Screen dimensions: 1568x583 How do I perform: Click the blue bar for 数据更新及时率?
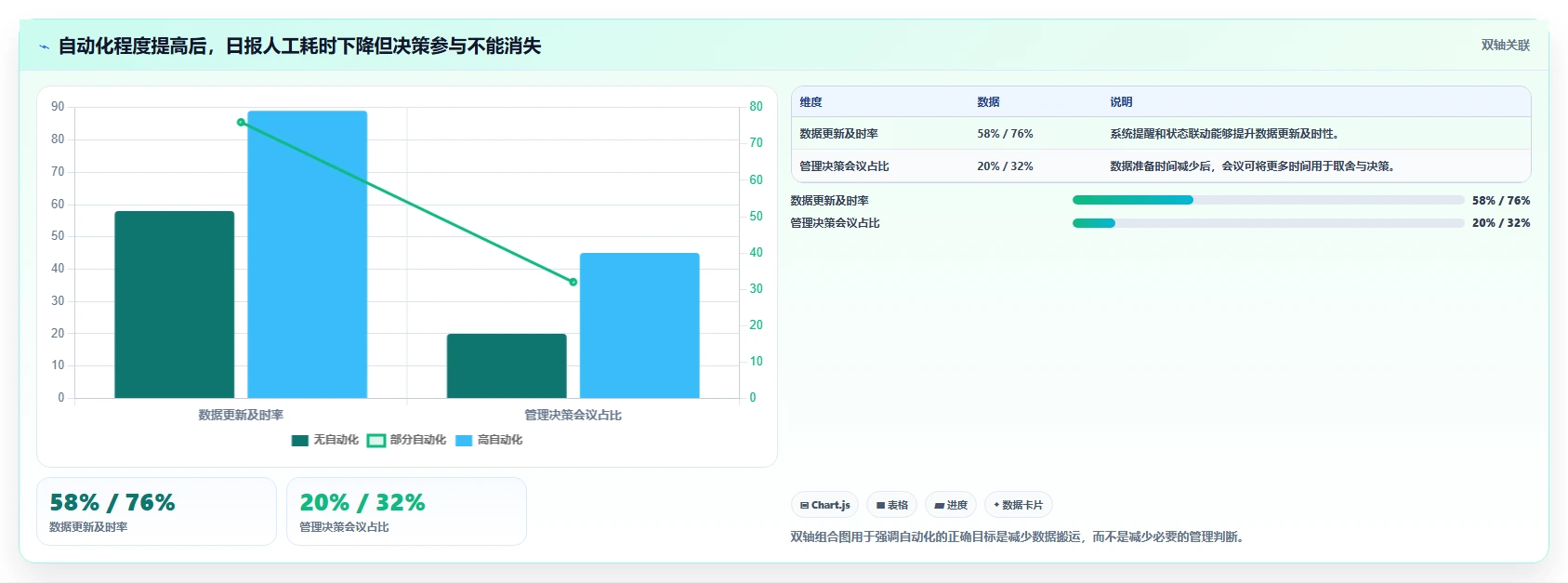pos(307,255)
